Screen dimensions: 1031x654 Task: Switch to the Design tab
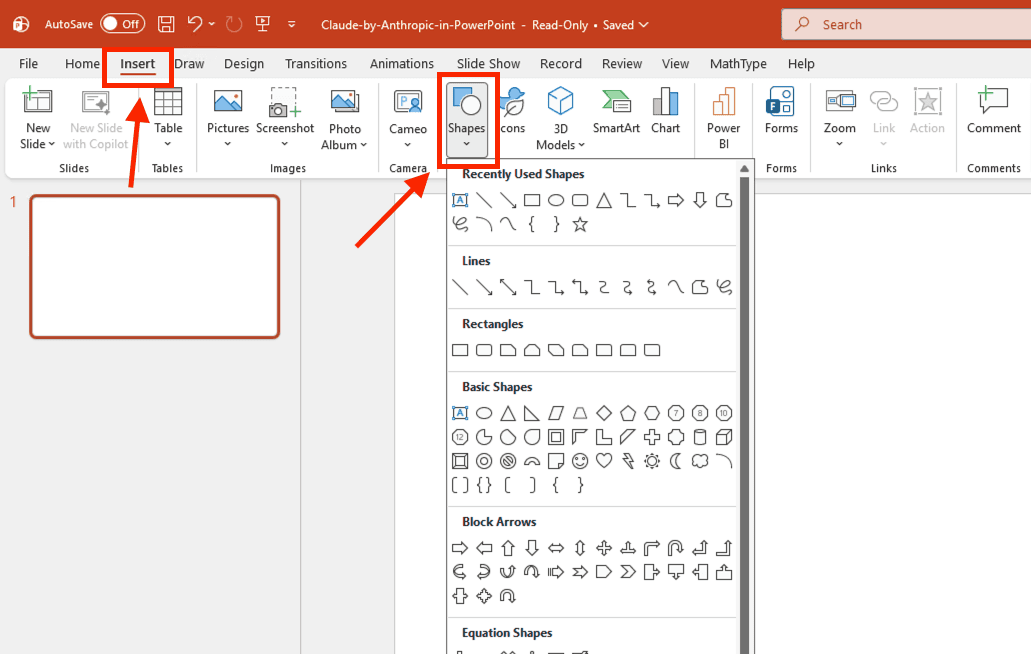tap(244, 64)
